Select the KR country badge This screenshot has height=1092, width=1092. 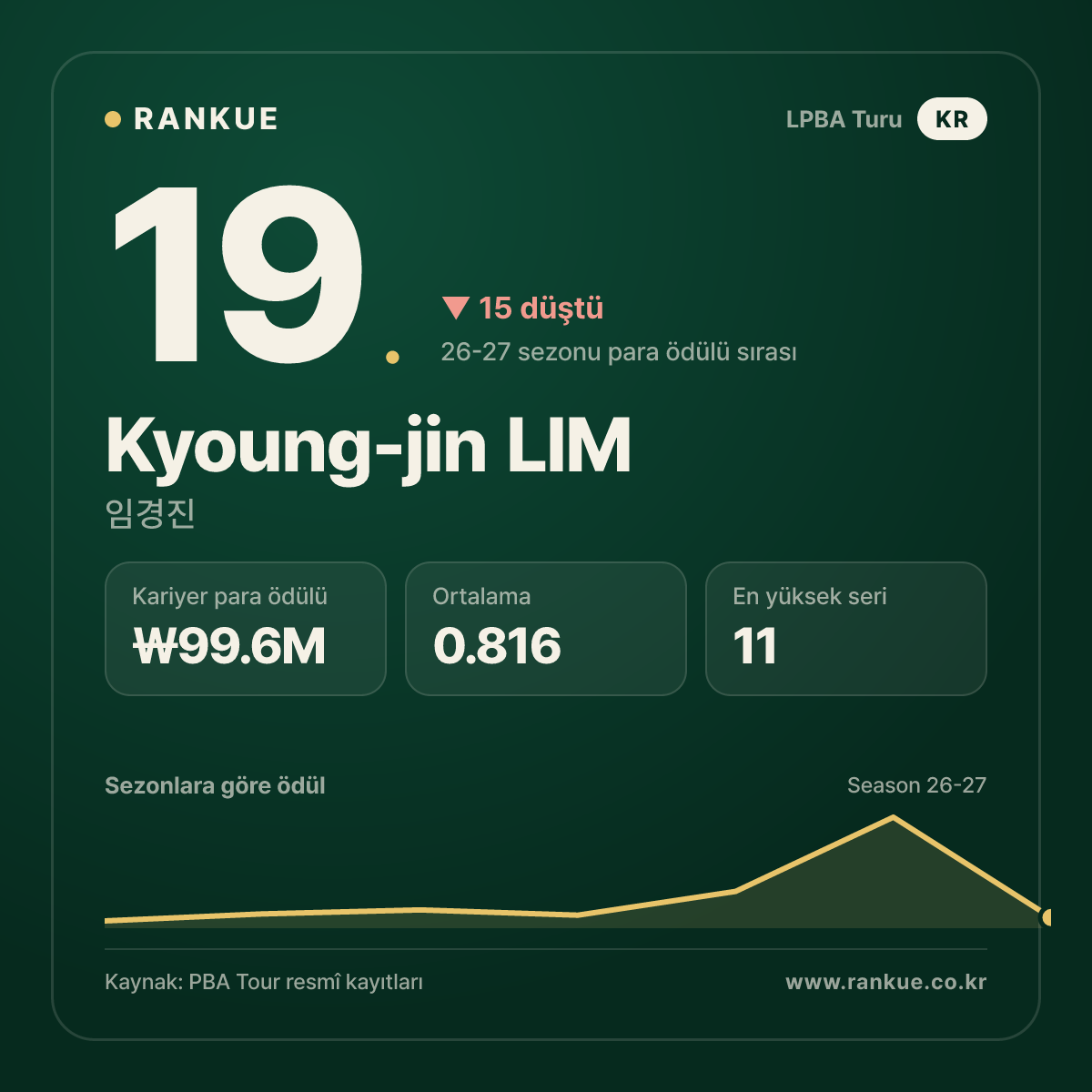tap(952, 119)
